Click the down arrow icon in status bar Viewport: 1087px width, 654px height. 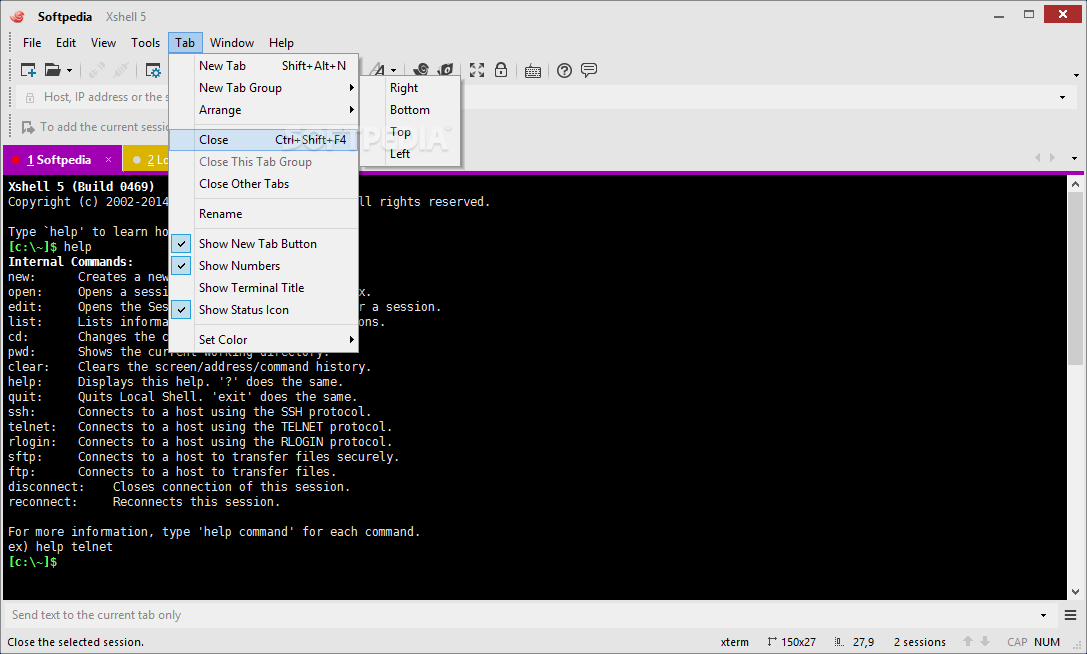(984, 642)
